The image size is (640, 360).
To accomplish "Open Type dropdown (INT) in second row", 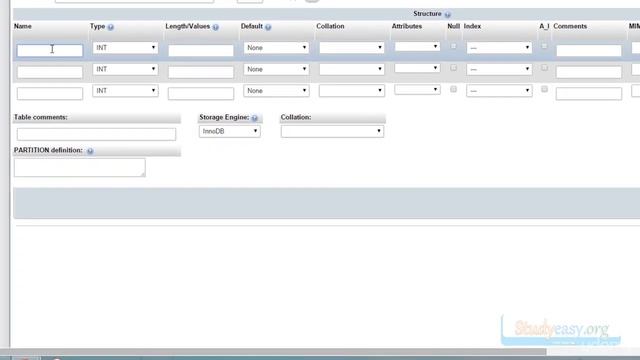I will (125, 69).
